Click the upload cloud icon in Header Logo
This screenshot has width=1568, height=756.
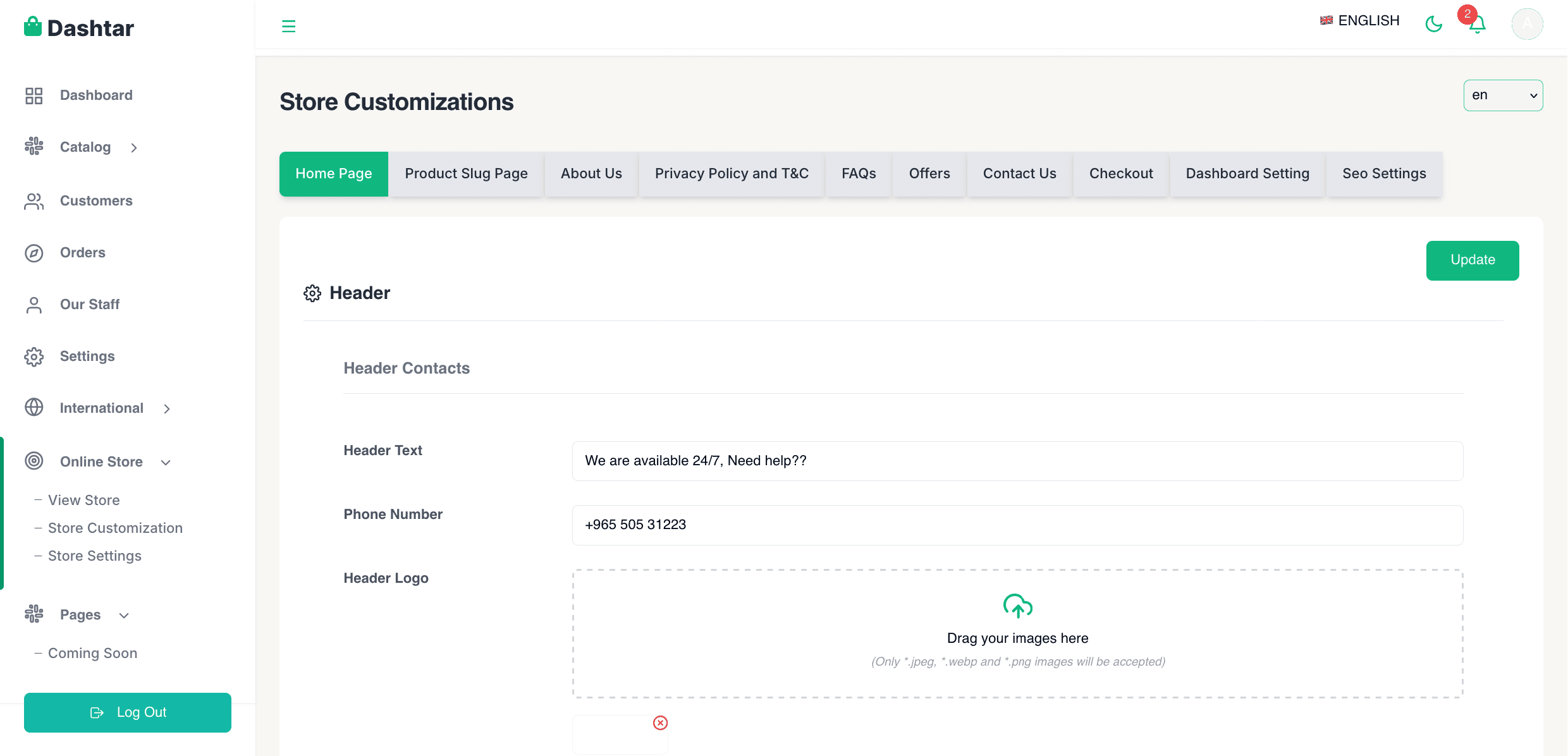pyautogui.click(x=1017, y=605)
